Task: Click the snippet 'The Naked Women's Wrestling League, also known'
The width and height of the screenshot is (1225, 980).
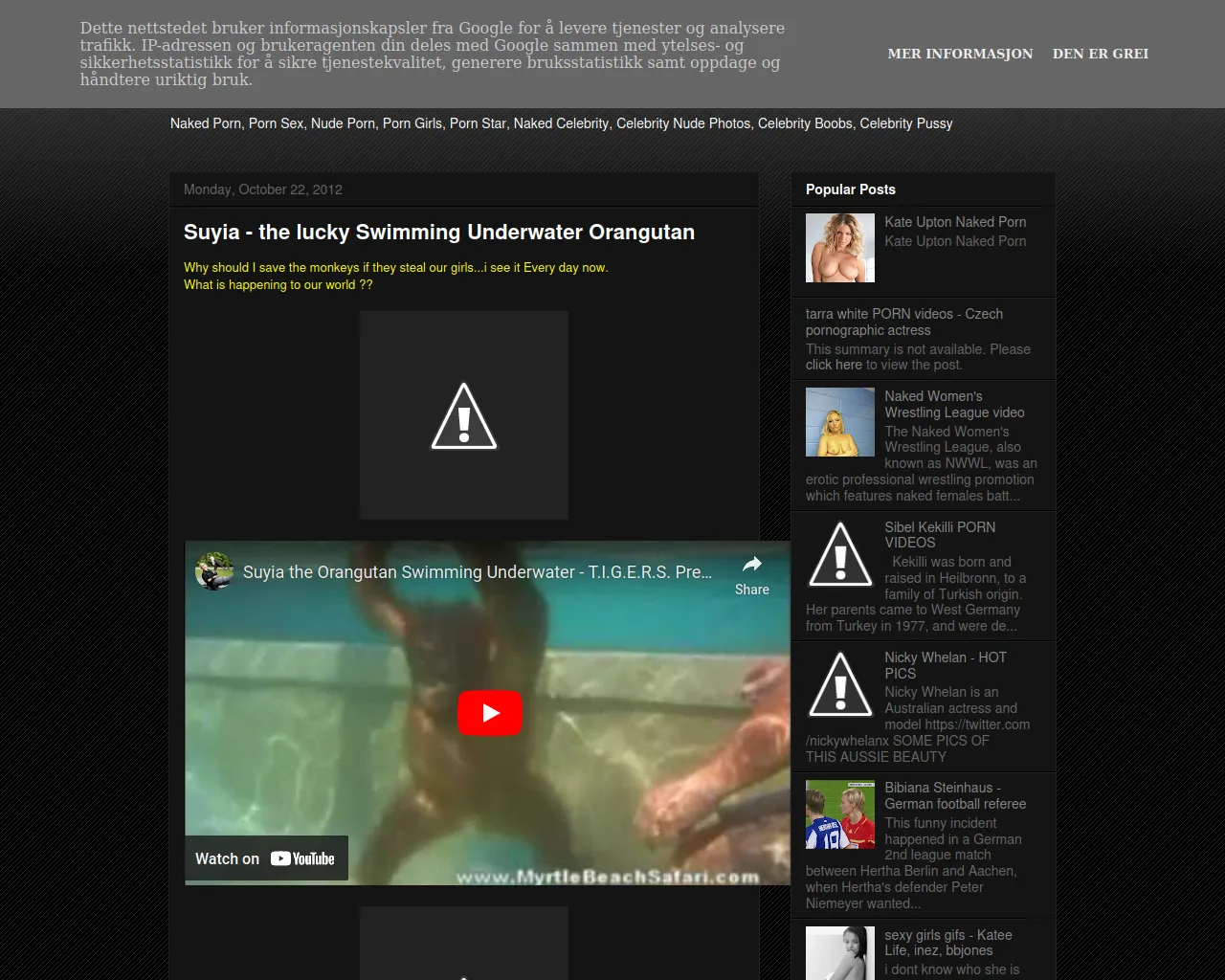Action: (x=922, y=463)
